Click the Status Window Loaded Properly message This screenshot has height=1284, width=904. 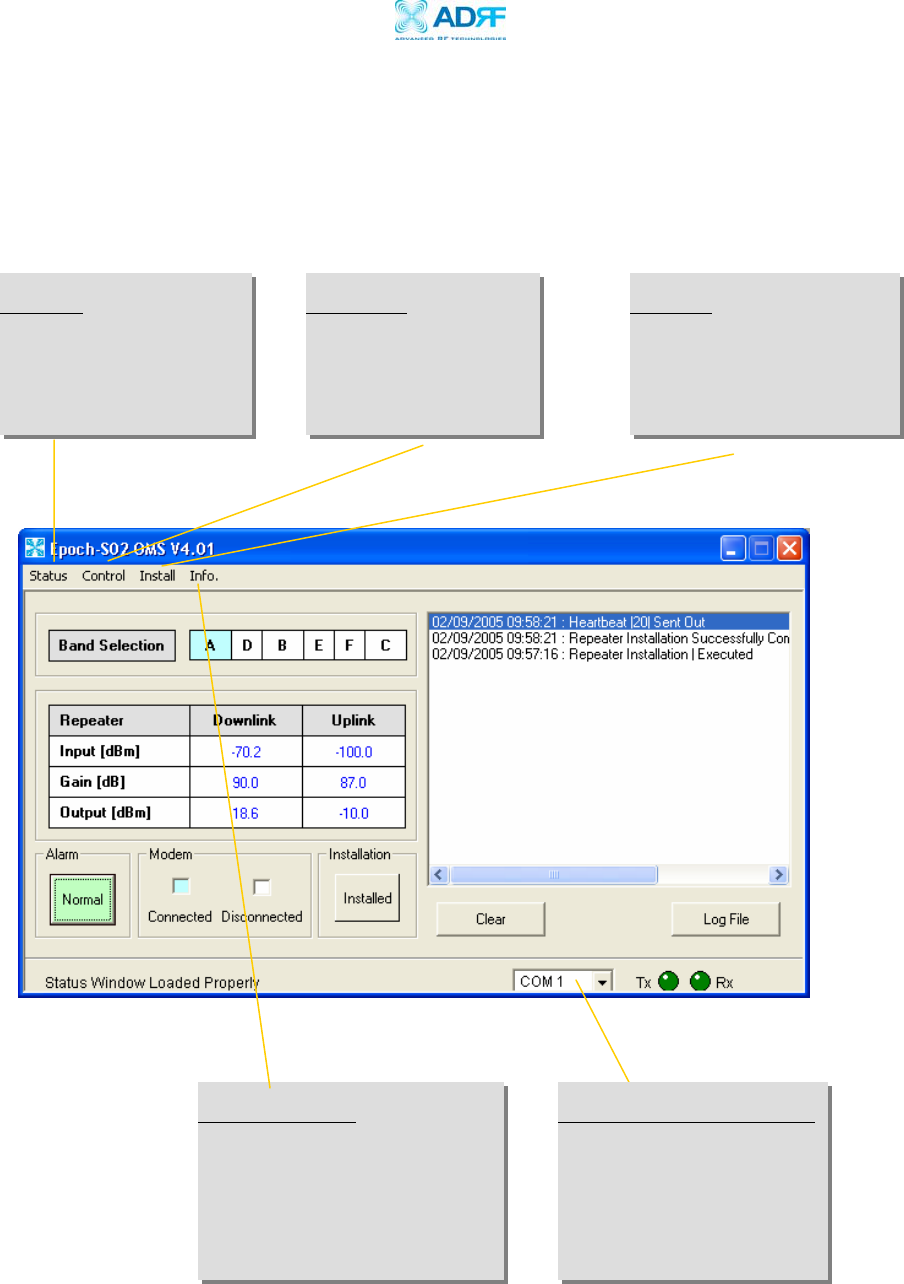(x=152, y=982)
